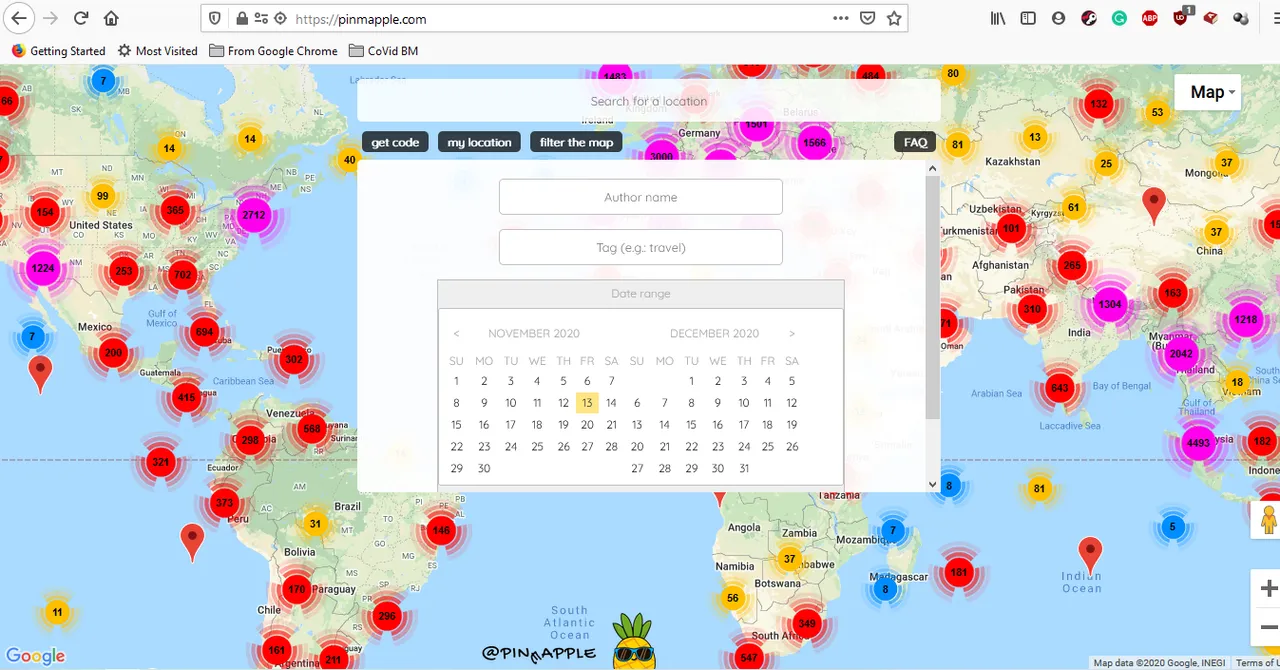Bookmark this page with the star icon
1280x670 pixels.
click(x=894, y=18)
